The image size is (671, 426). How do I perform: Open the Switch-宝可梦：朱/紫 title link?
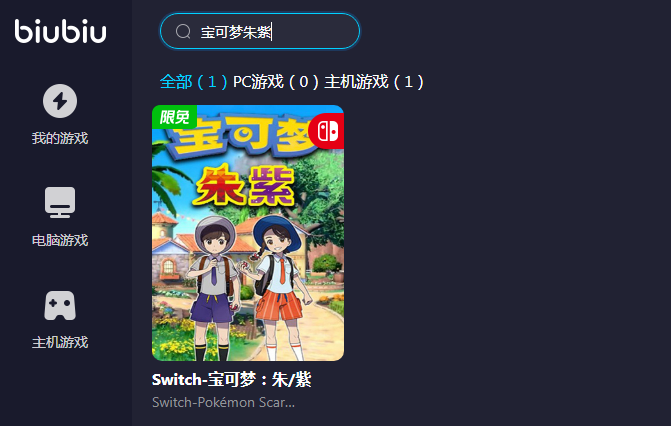(232, 379)
